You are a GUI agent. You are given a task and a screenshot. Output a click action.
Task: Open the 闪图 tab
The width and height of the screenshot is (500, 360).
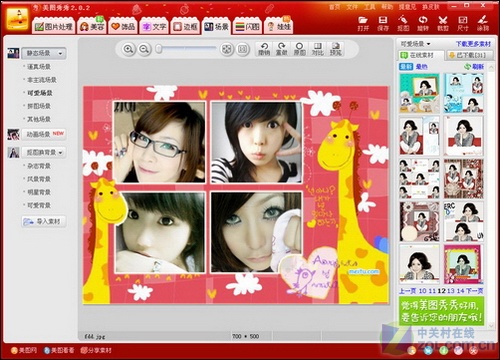point(247,27)
